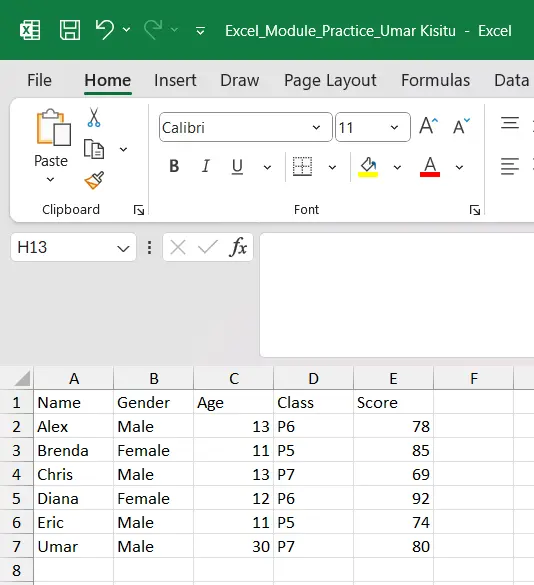Open the File tab
This screenshot has width=534, height=585.
click(x=39, y=80)
